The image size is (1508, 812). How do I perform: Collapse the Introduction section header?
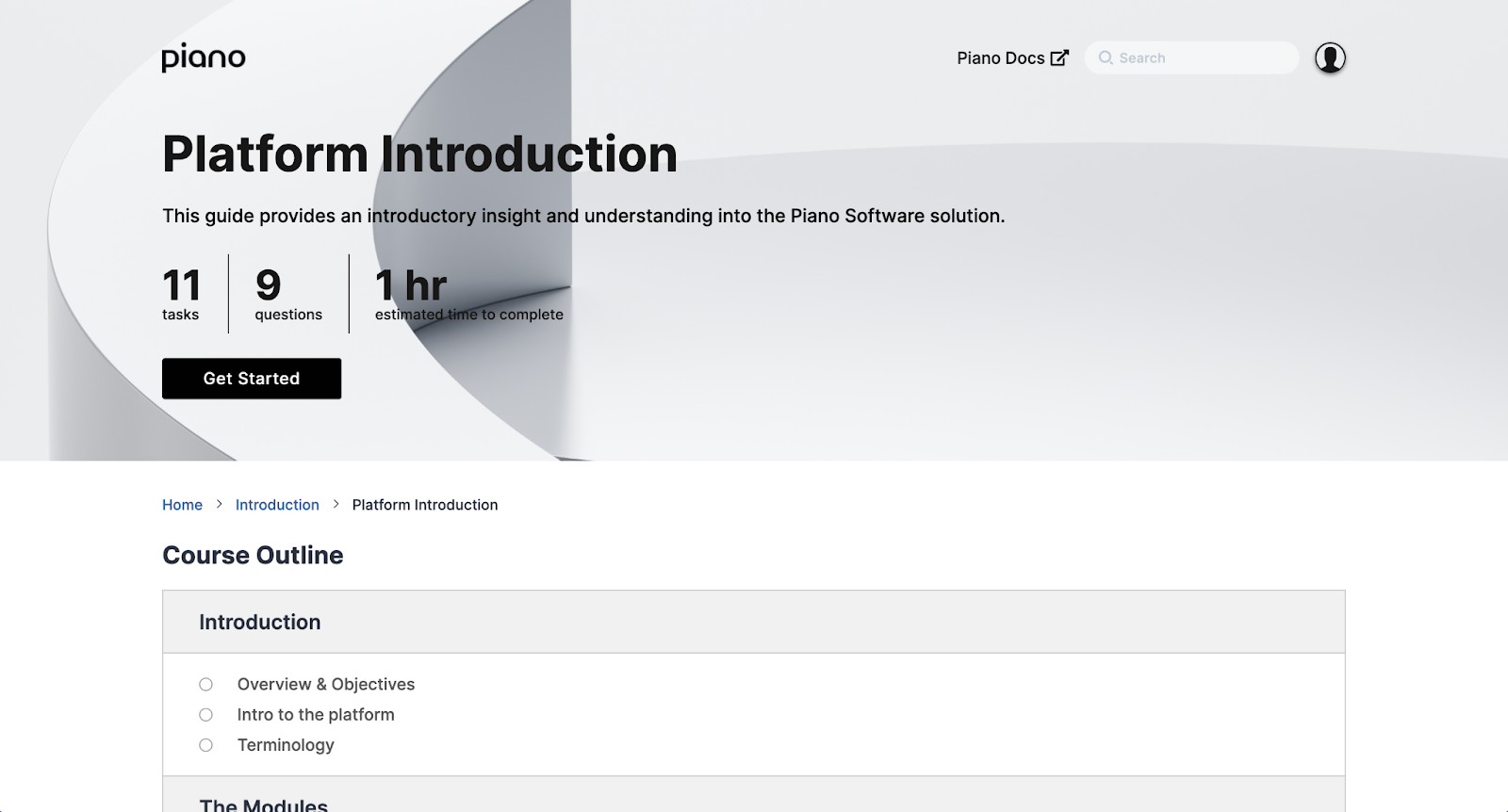click(x=754, y=622)
